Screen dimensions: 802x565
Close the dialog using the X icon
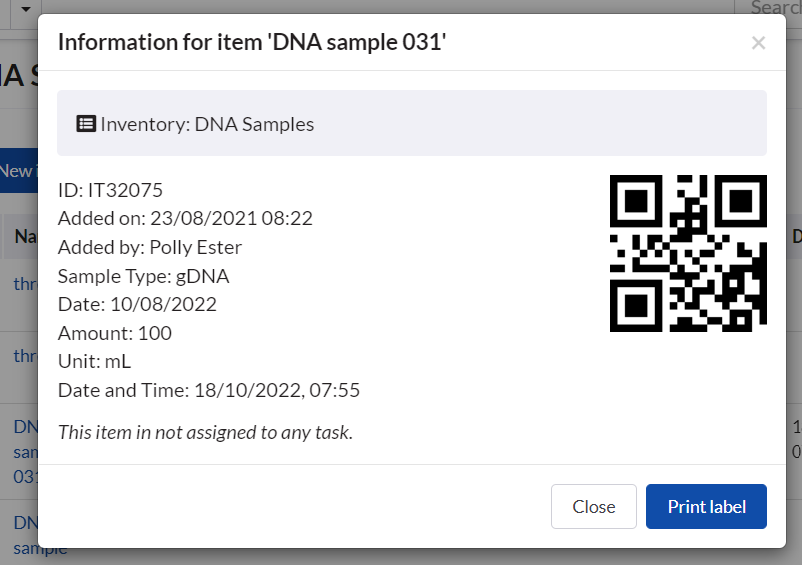758,42
